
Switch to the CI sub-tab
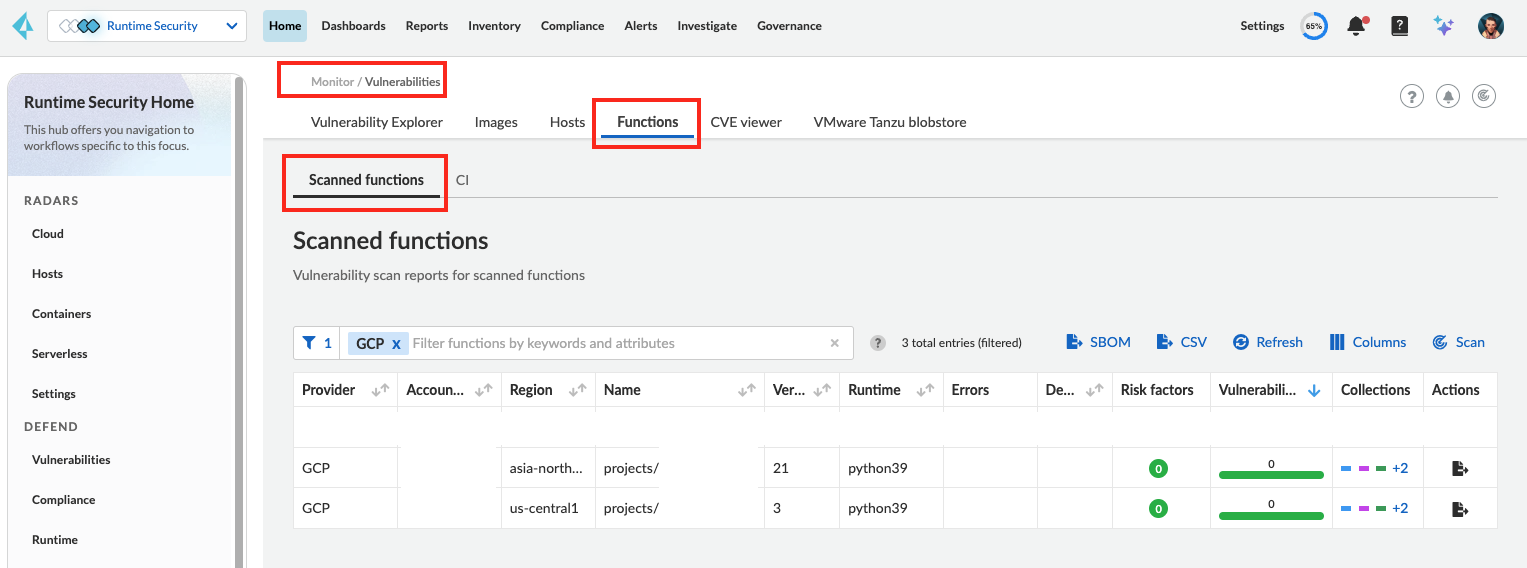(462, 181)
